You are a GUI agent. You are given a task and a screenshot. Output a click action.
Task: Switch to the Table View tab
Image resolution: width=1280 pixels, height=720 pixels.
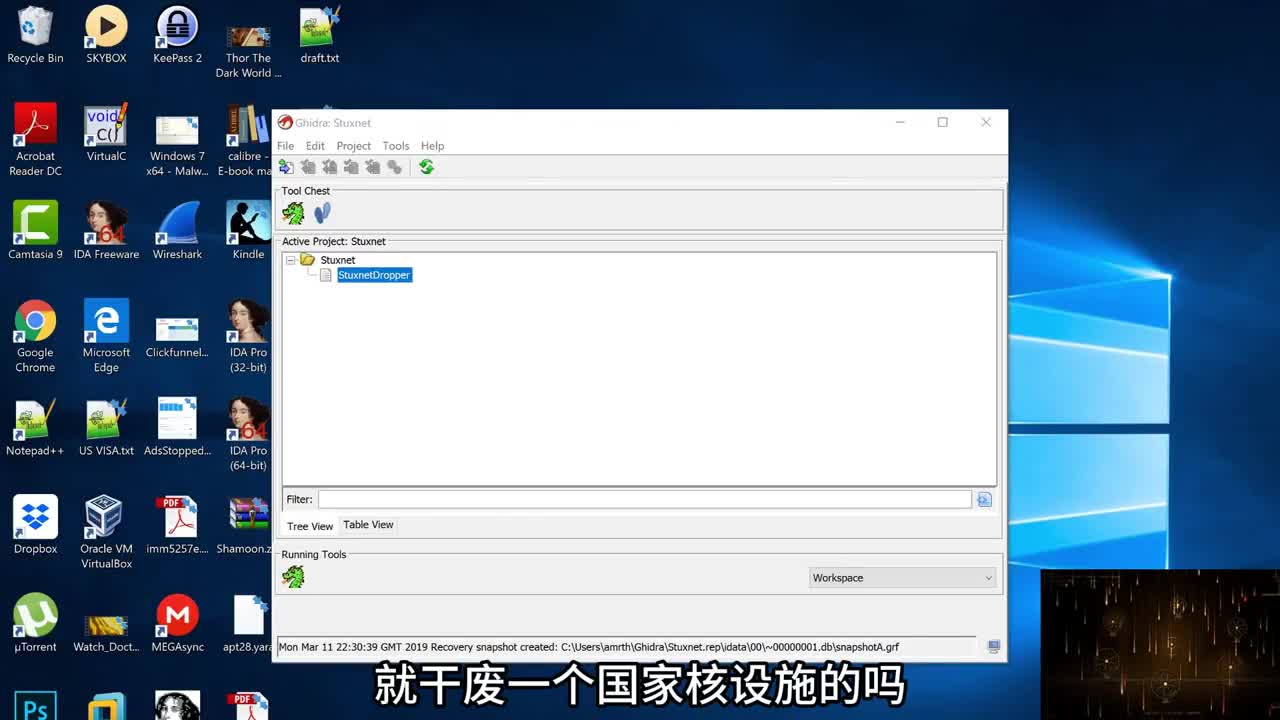tap(368, 525)
